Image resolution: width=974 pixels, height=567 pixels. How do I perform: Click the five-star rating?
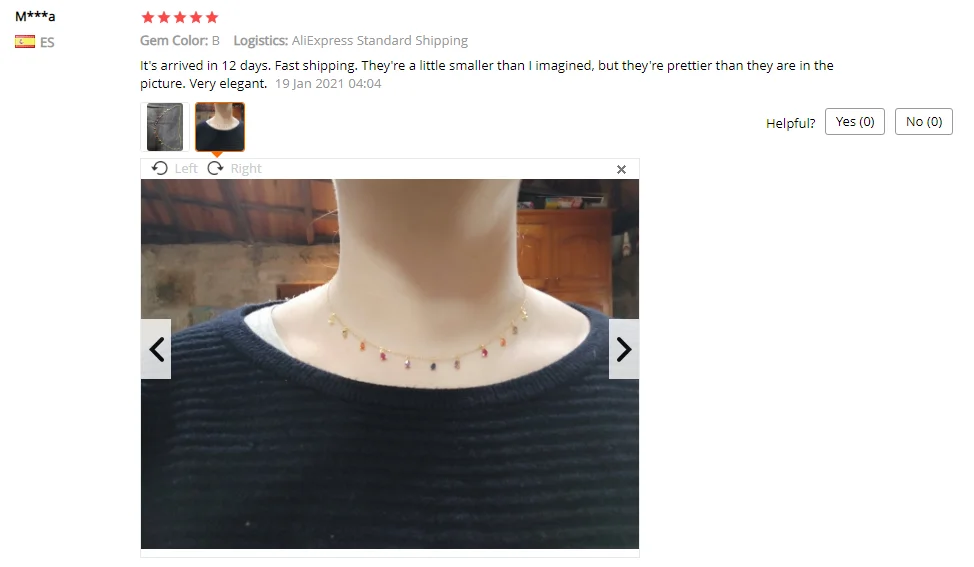[x=180, y=17]
